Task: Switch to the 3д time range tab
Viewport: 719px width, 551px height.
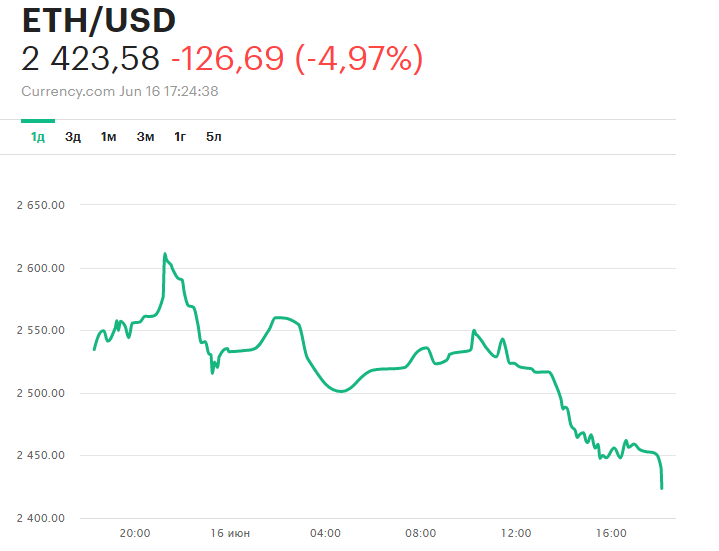Action: coord(73,137)
